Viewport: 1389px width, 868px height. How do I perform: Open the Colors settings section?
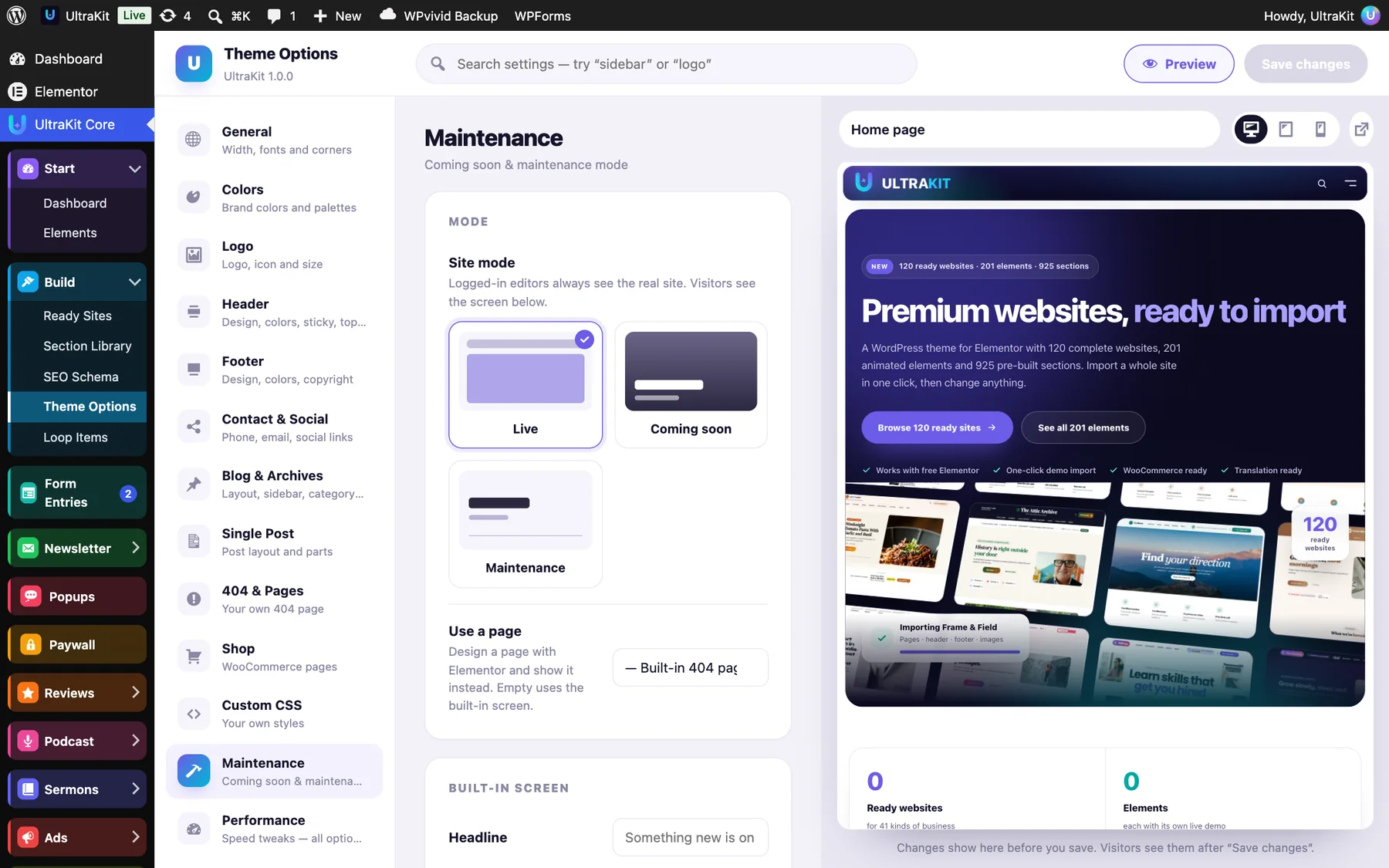(275, 198)
